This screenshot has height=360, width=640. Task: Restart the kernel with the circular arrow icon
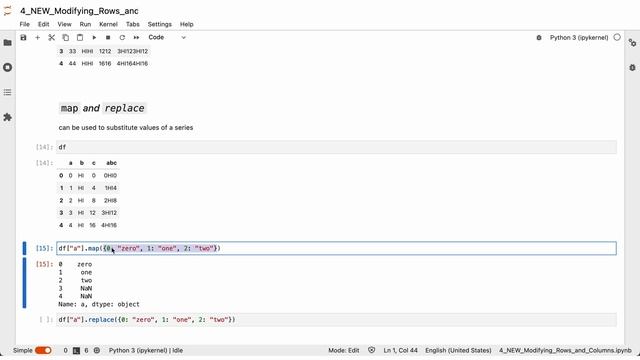pos(122,38)
